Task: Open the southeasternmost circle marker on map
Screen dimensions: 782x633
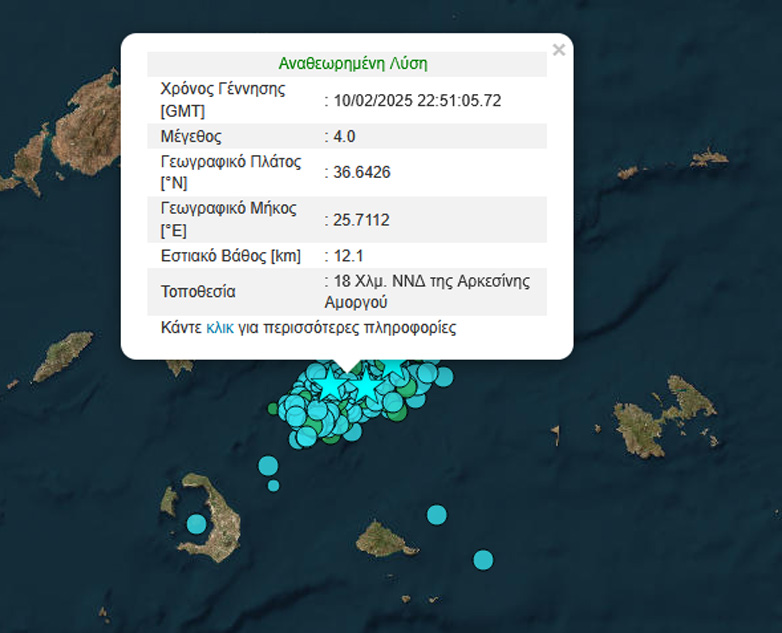Action: click(x=483, y=559)
